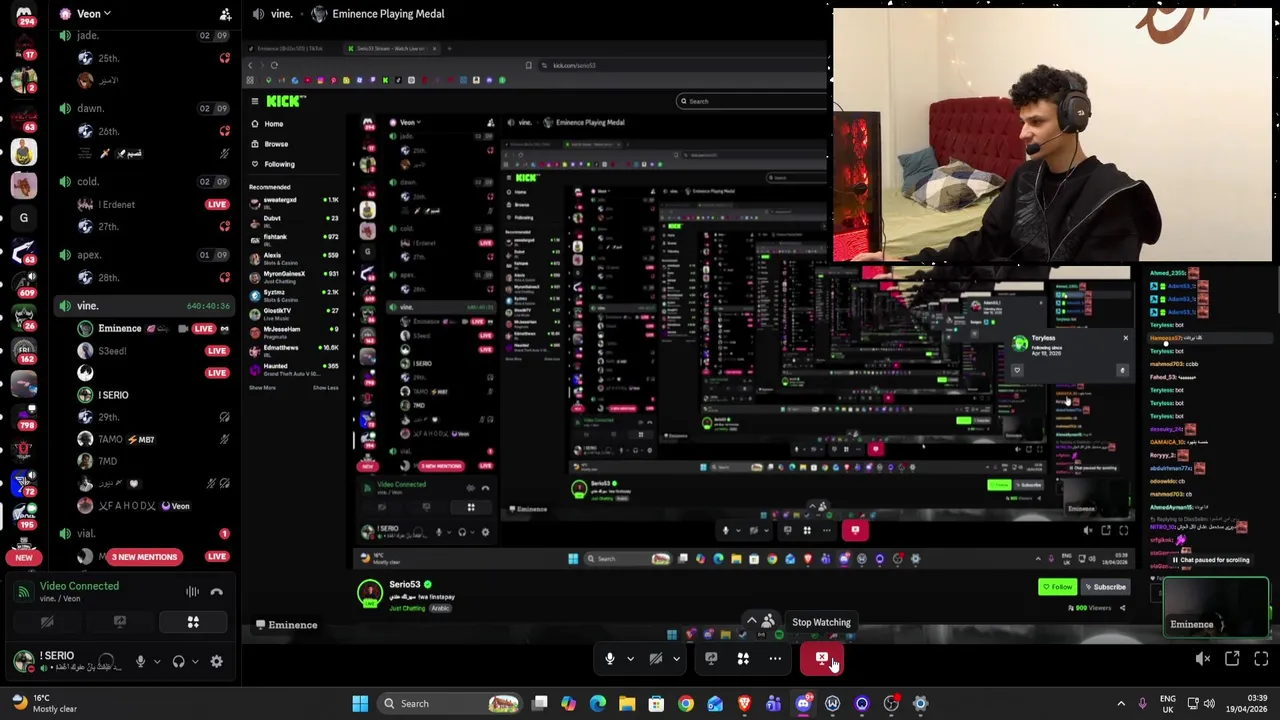
Task: Open the server showing the 798 badge
Action: pos(24,416)
